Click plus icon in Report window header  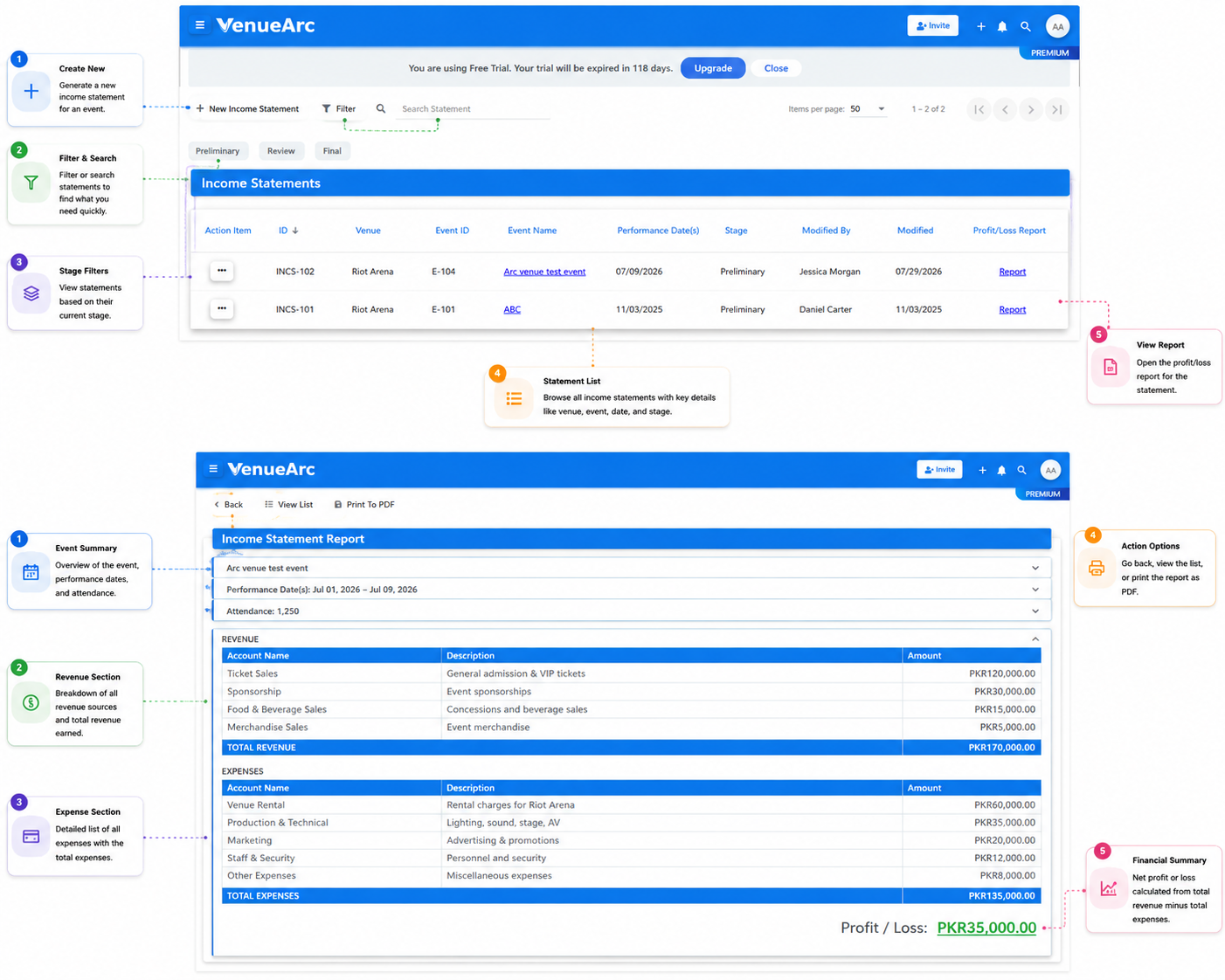tap(982, 470)
